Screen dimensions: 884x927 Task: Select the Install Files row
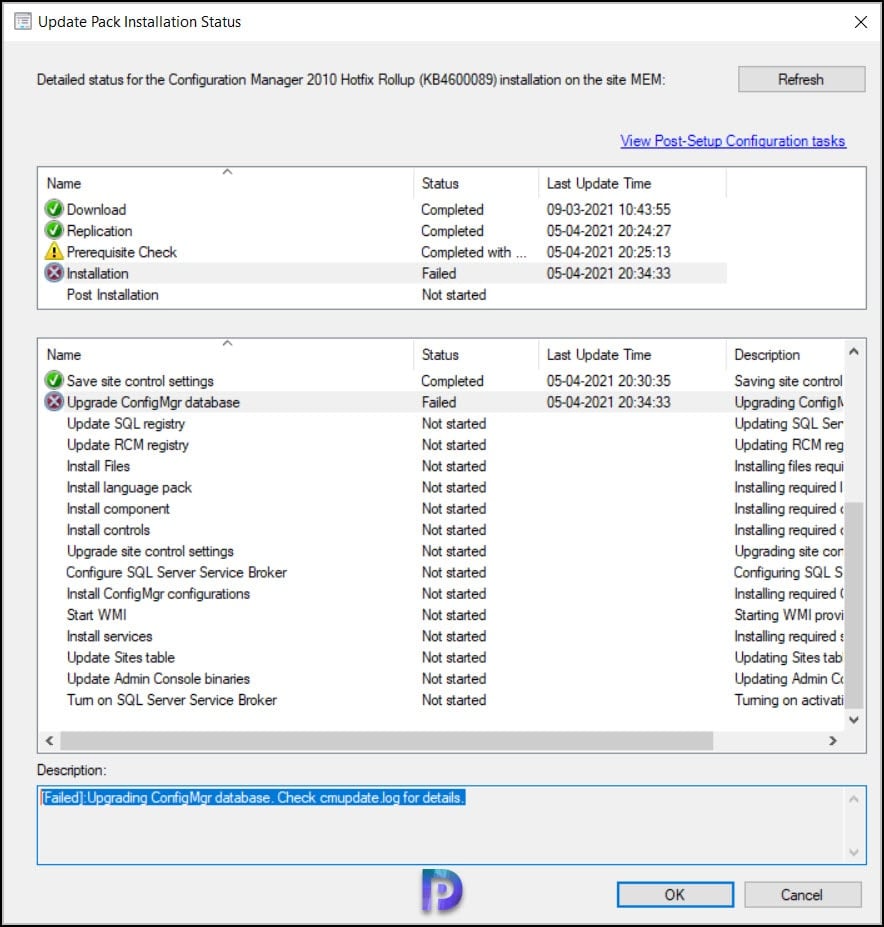point(442,466)
